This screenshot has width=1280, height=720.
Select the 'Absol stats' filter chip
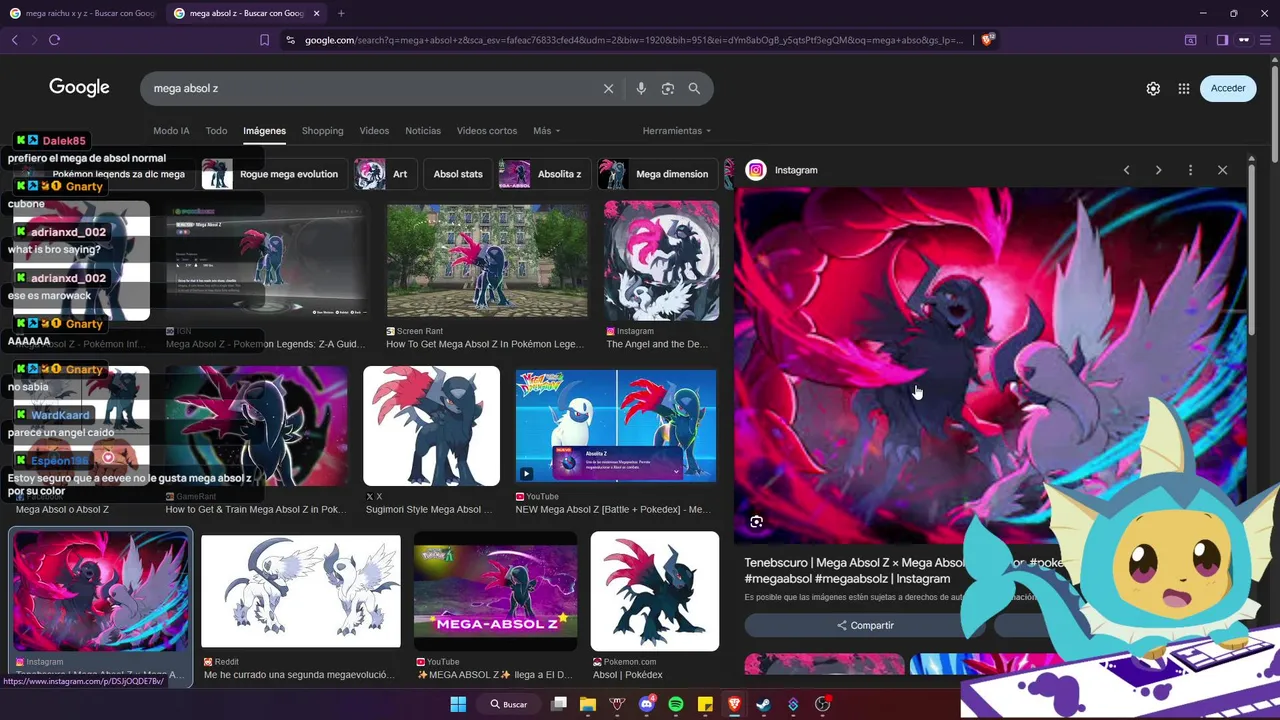(458, 174)
